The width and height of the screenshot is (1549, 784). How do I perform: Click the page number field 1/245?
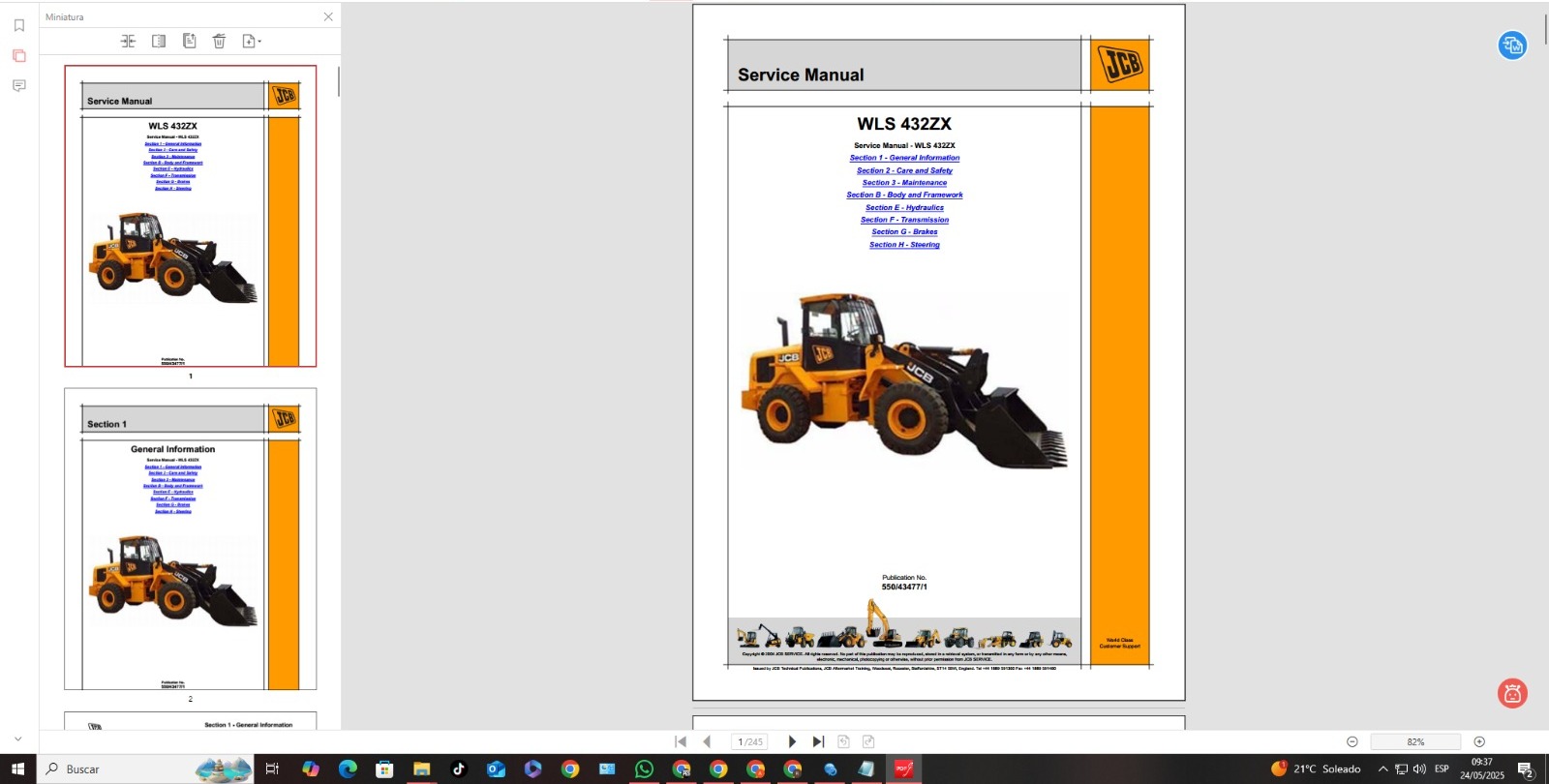coord(750,741)
